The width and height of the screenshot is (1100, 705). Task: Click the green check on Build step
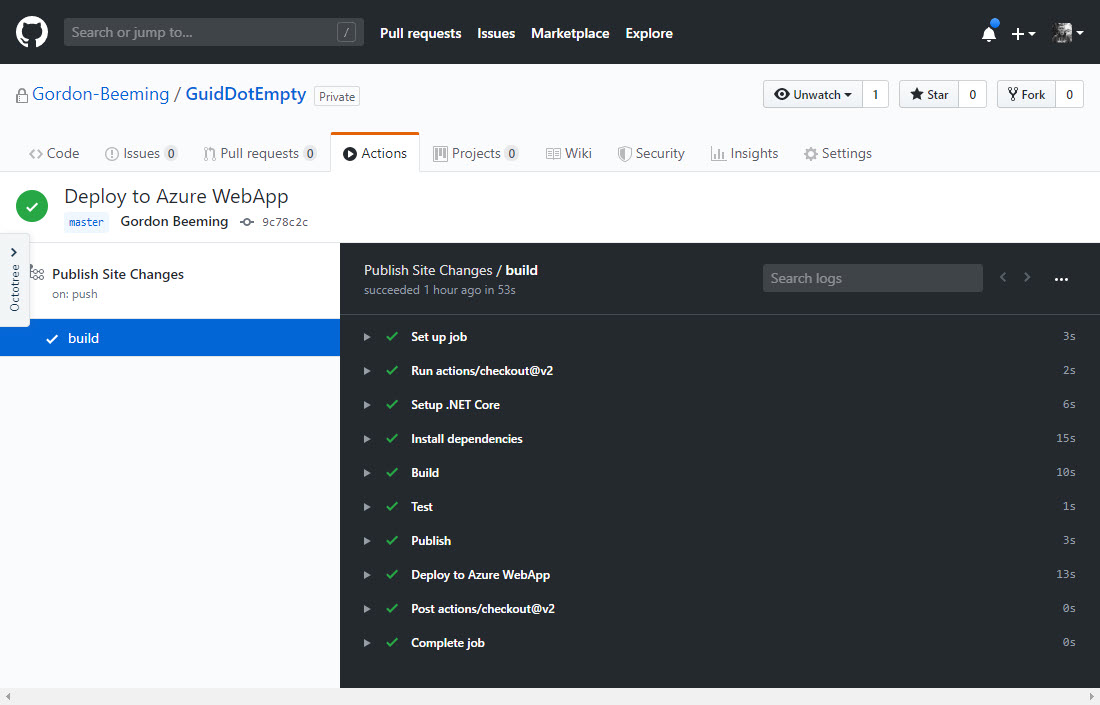[392, 472]
